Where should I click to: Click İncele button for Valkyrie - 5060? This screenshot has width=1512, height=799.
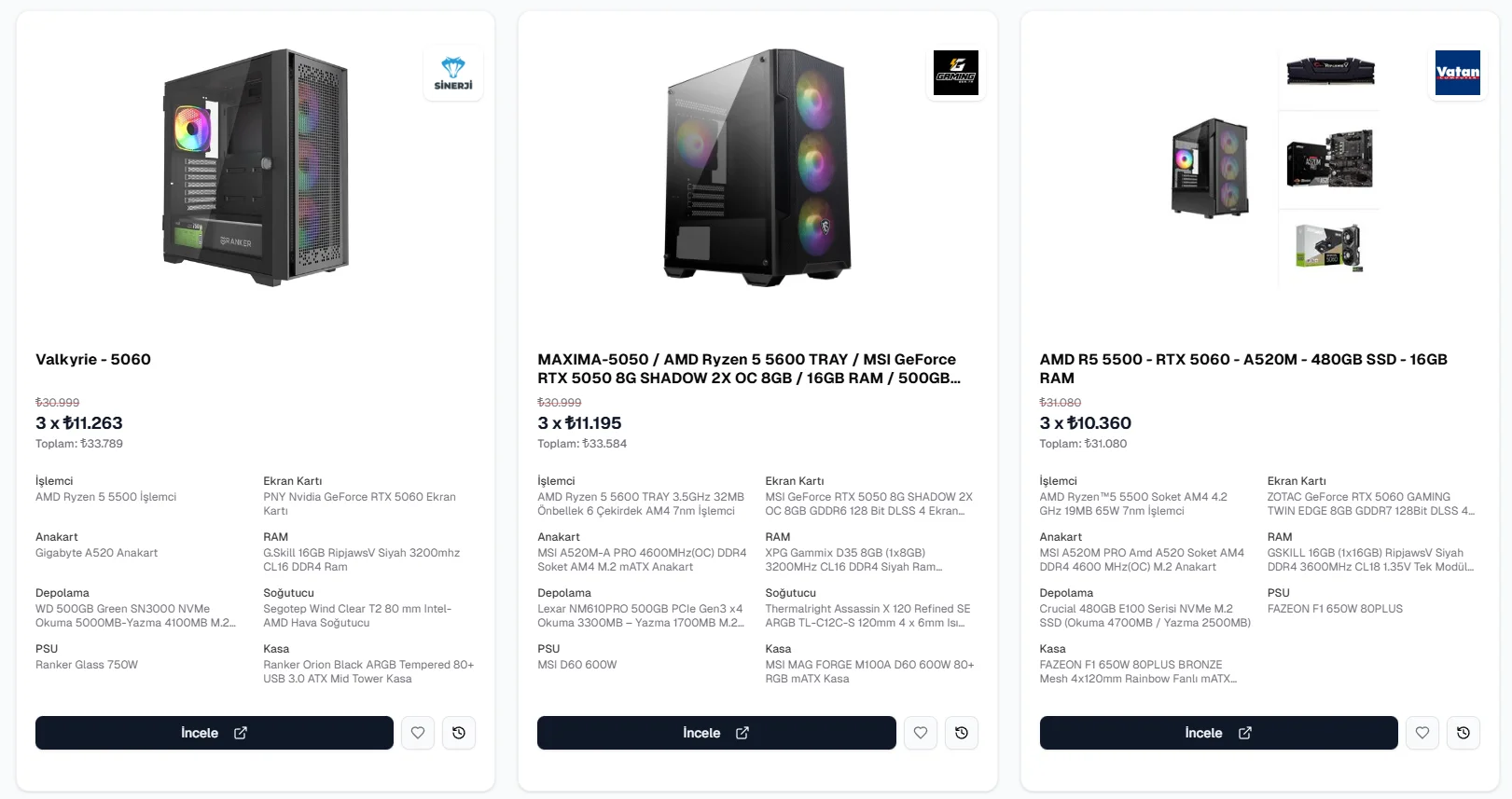click(x=215, y=733)
